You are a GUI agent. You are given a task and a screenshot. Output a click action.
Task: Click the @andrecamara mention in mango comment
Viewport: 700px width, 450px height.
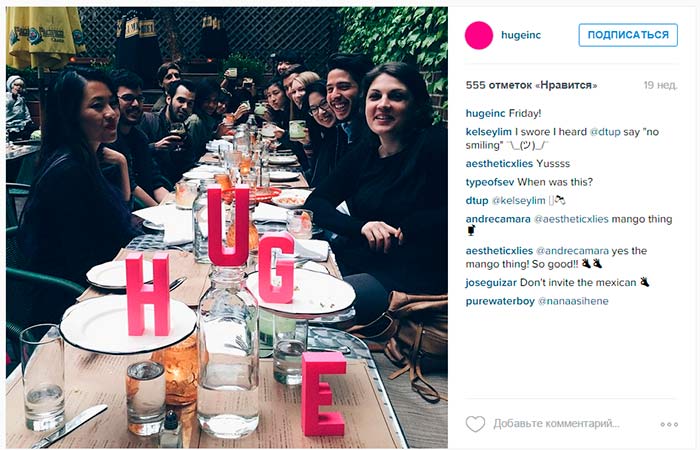[572, 250]
